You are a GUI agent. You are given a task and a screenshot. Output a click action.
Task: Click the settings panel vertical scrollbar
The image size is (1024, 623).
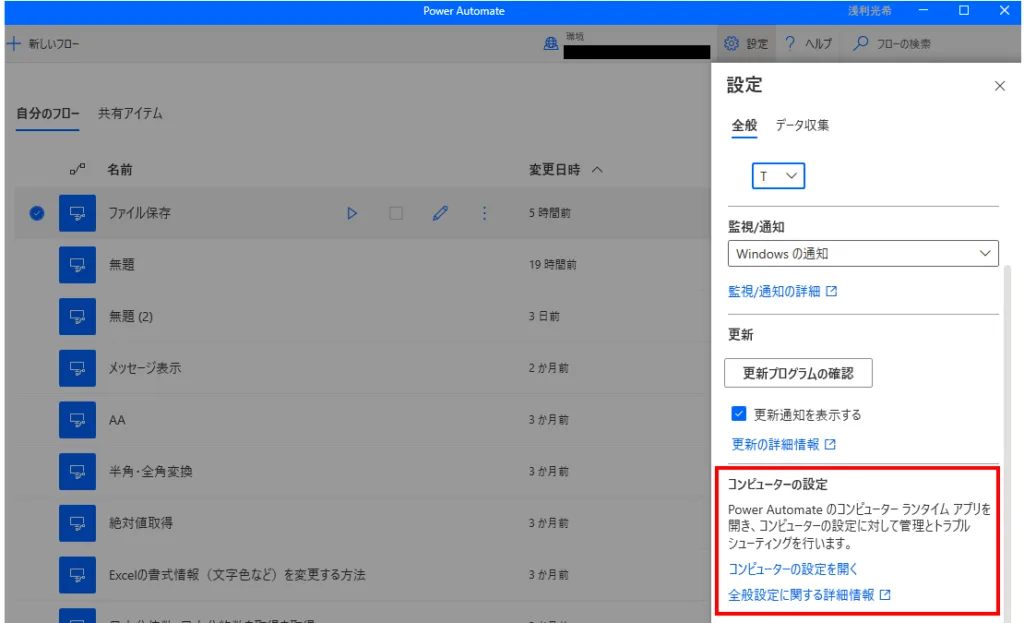point(1008,400)
